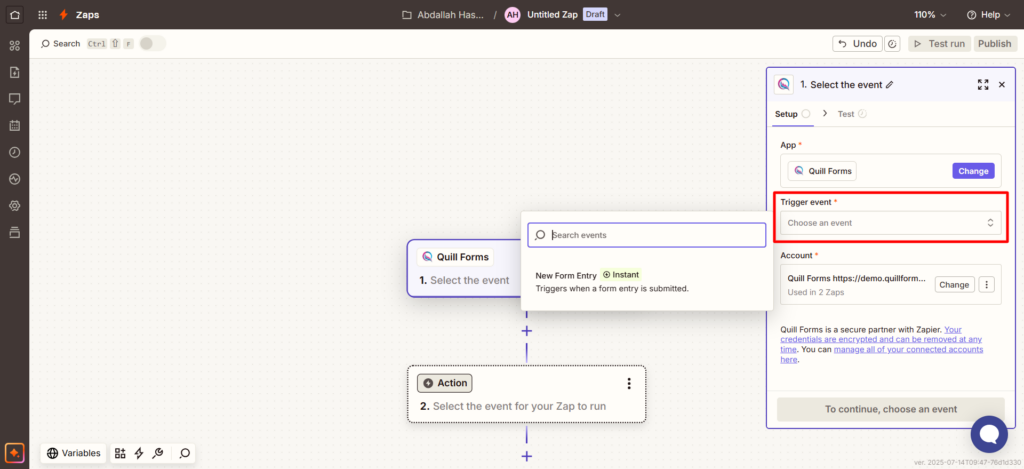Click the add-apps grid icon in bottom toolbar

coord(120,453)
